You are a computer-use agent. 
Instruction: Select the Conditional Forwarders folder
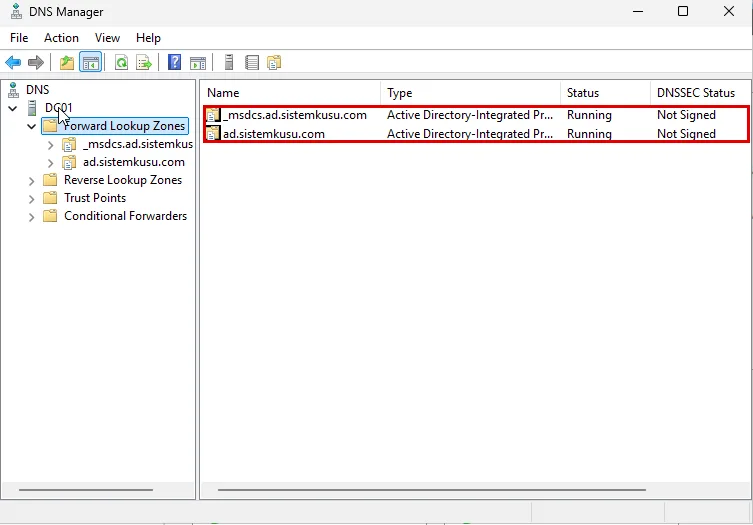(125, 216)
